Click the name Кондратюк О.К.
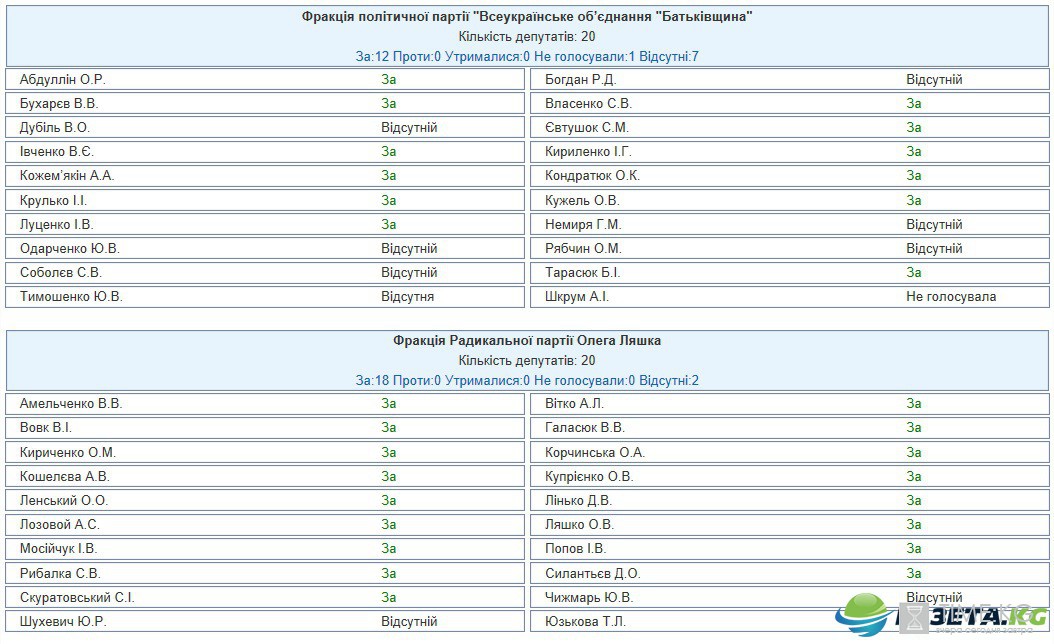This screenshot has width=1054, height=644. point(592,176)
